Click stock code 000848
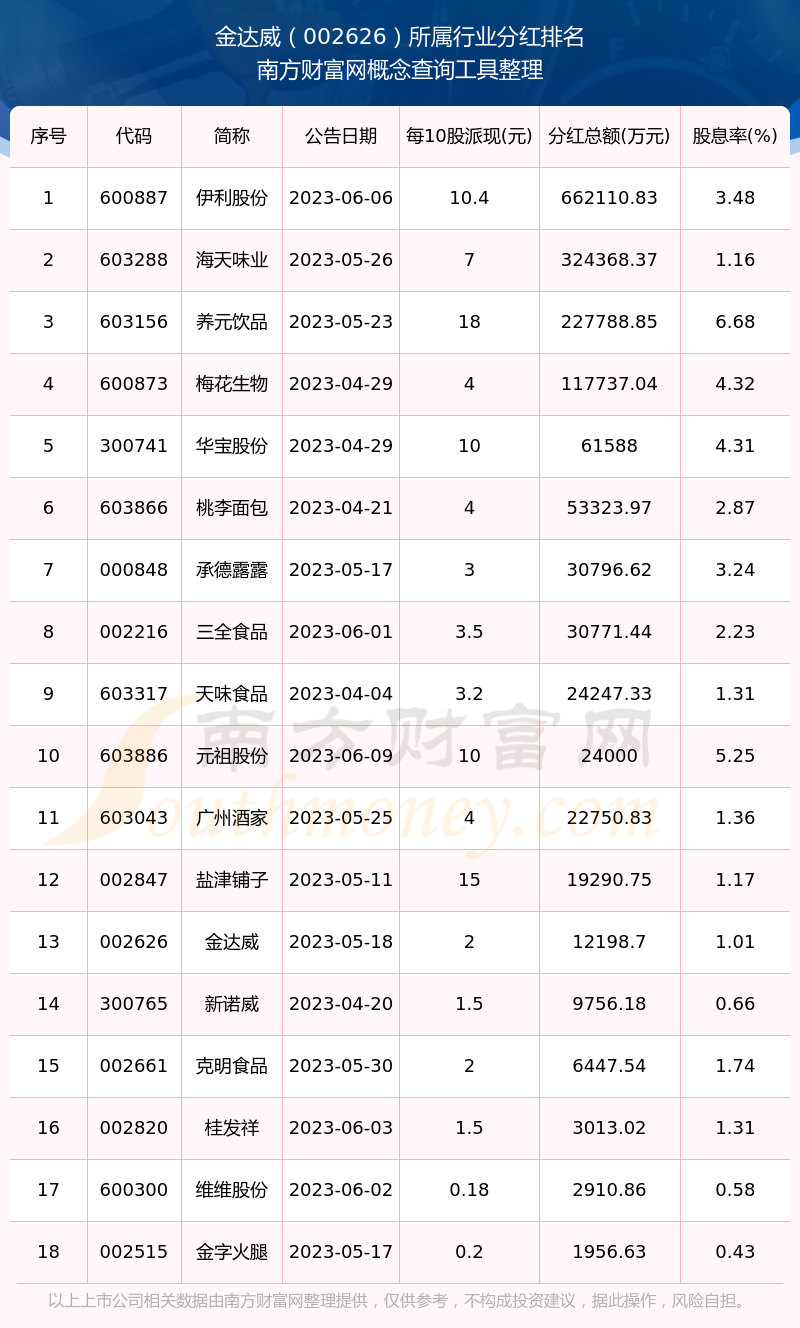The height and width of the screenshot is (1328, 800). tap(134, 570)
